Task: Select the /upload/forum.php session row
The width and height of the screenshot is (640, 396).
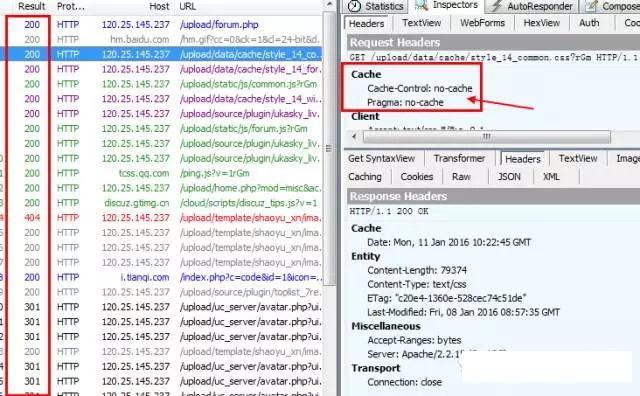Action: 162,25
